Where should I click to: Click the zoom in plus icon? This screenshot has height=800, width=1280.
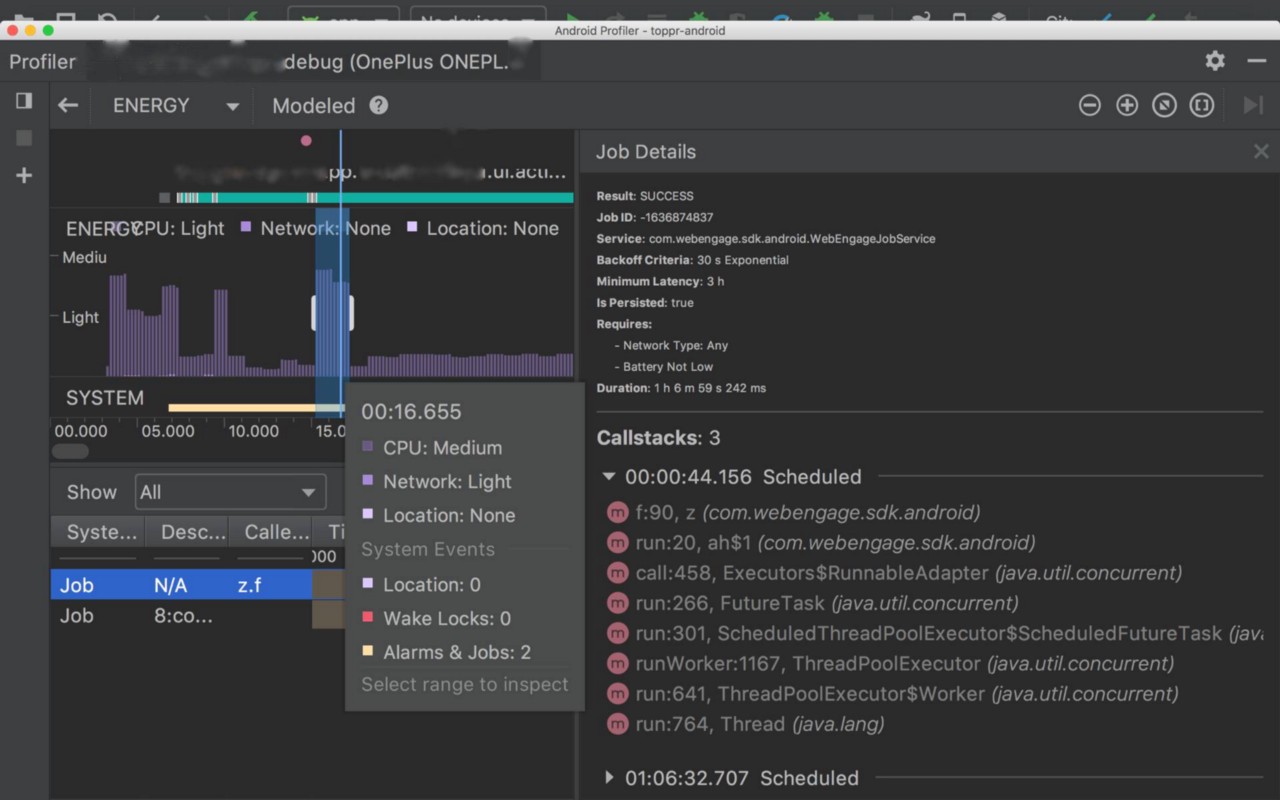click(1127, 106)
